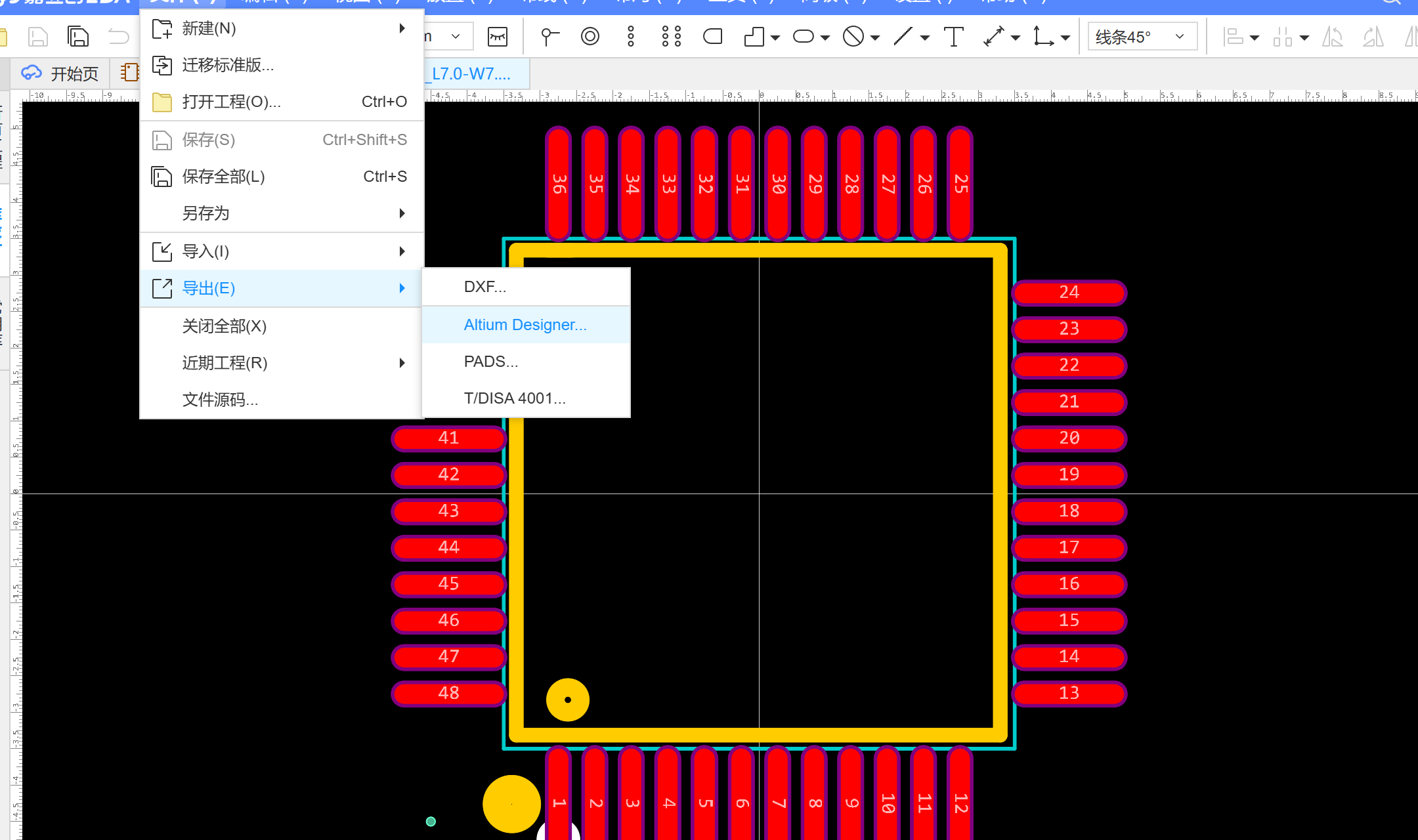
Task: Expand the align tool dropdown arrow
Action: click(x=1255, y=38)
